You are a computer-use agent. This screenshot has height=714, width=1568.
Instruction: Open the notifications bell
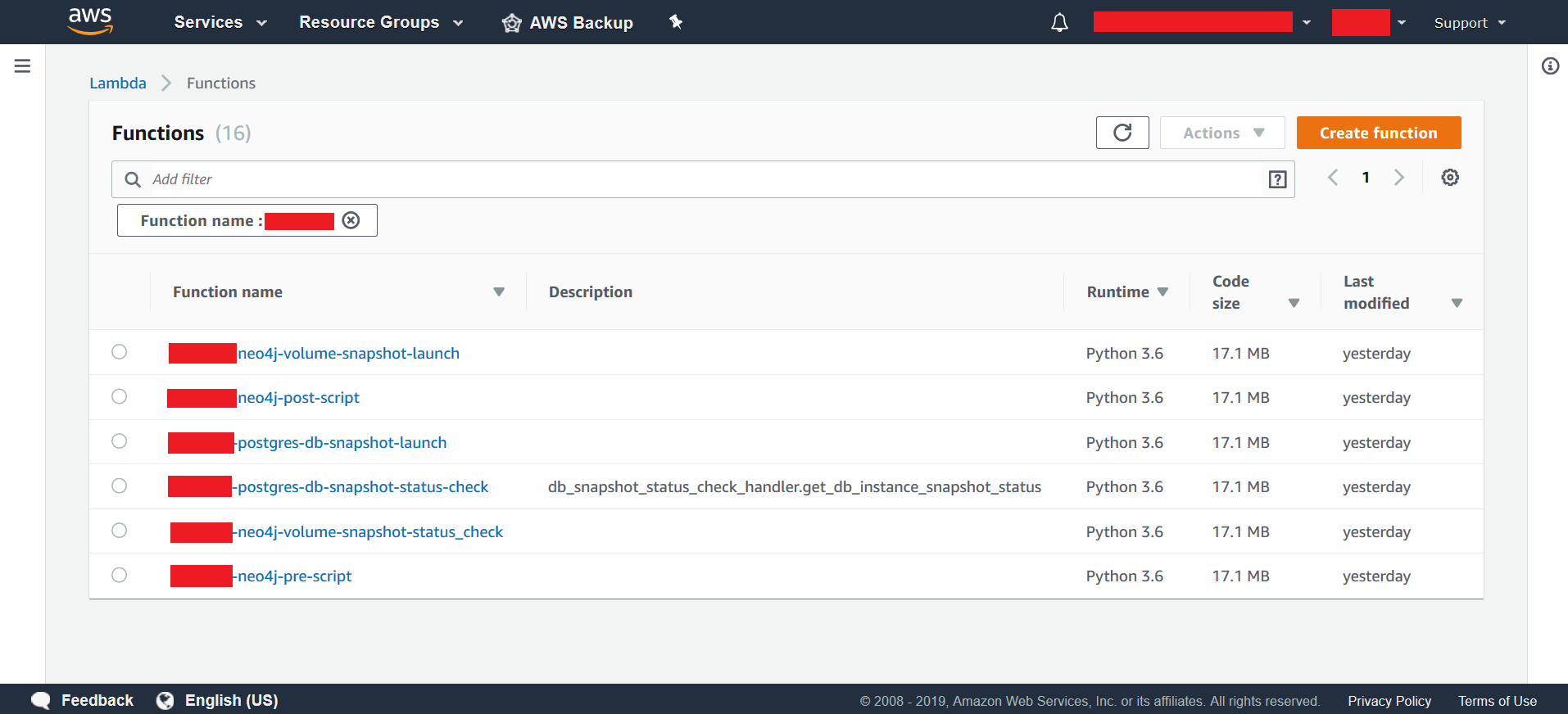[x=1059, y=22]
